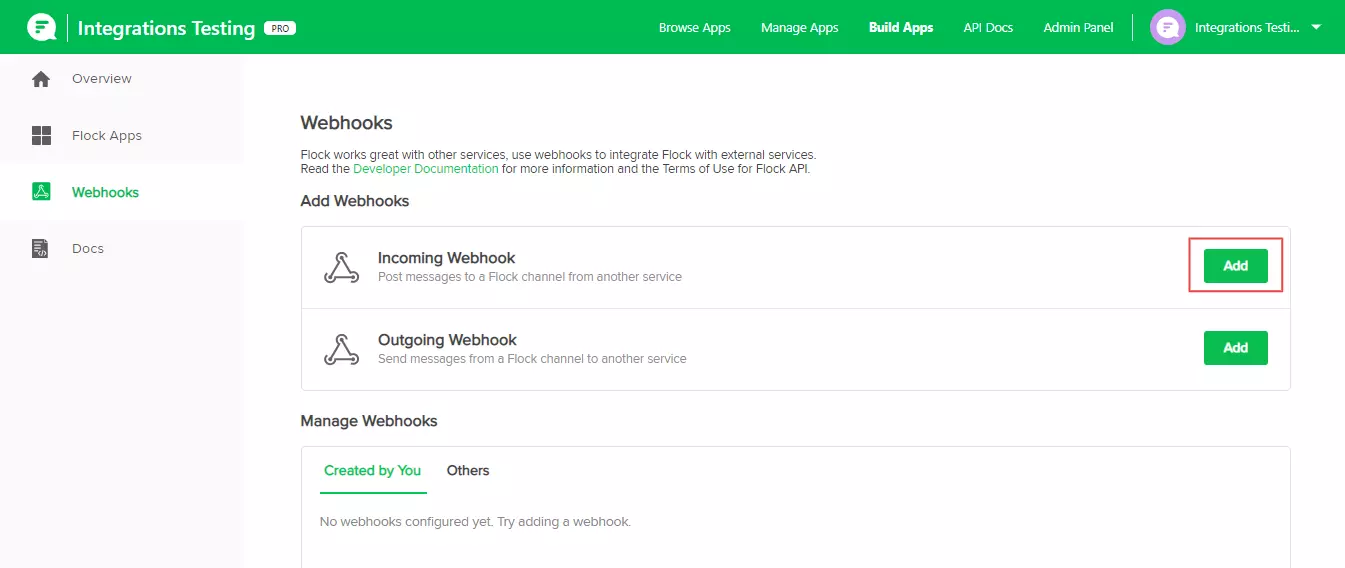Click the PRO badge next to team name
The image size is (1345, 568).
[x=280, y=28]
